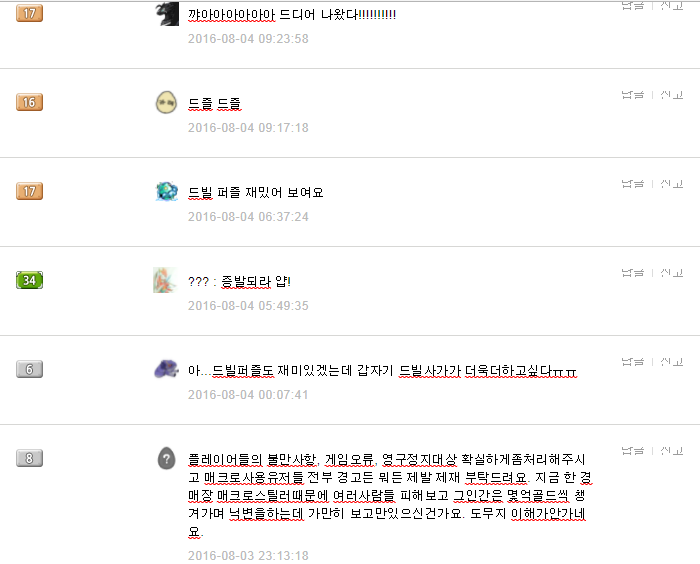Reply (답글) to the 드즐 드즐 comment

coord(633,95)
